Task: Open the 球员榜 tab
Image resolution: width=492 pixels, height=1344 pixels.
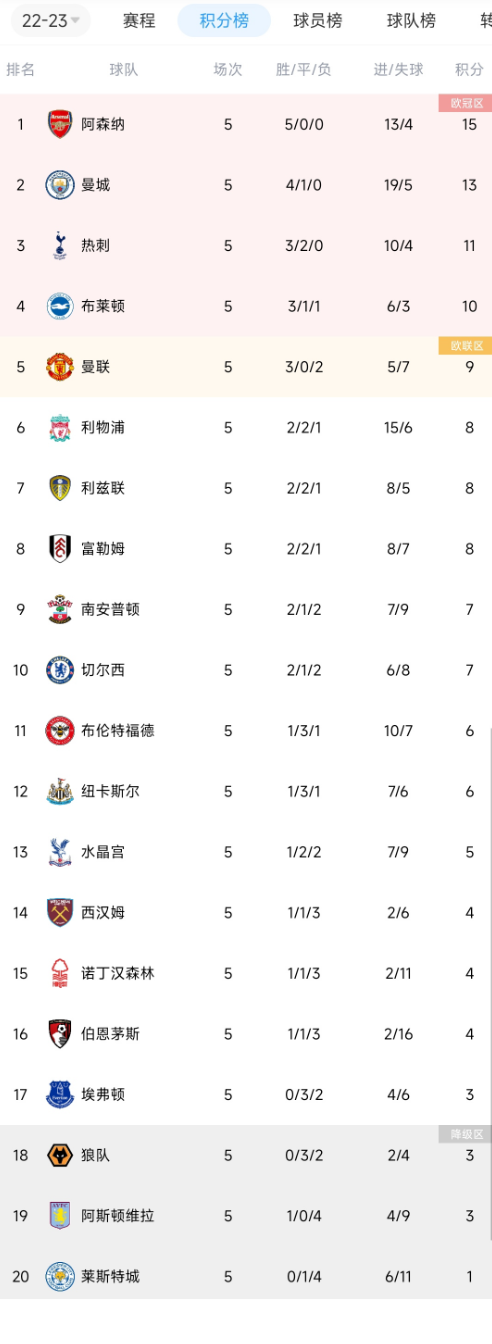Action: coord(318,20)
